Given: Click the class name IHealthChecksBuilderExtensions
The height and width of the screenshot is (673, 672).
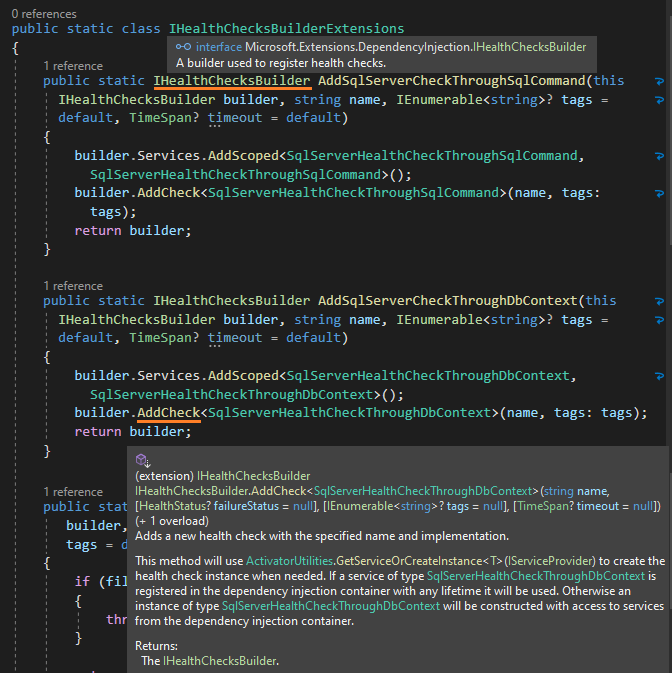Looking at the screenshot, I should 286,29.
